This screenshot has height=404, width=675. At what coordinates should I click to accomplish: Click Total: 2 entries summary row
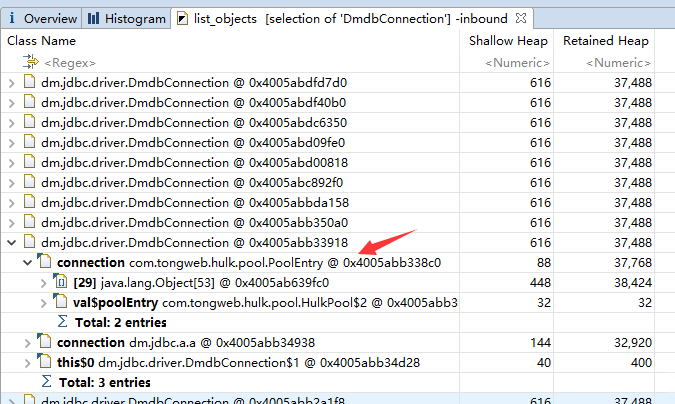[327, 323]
